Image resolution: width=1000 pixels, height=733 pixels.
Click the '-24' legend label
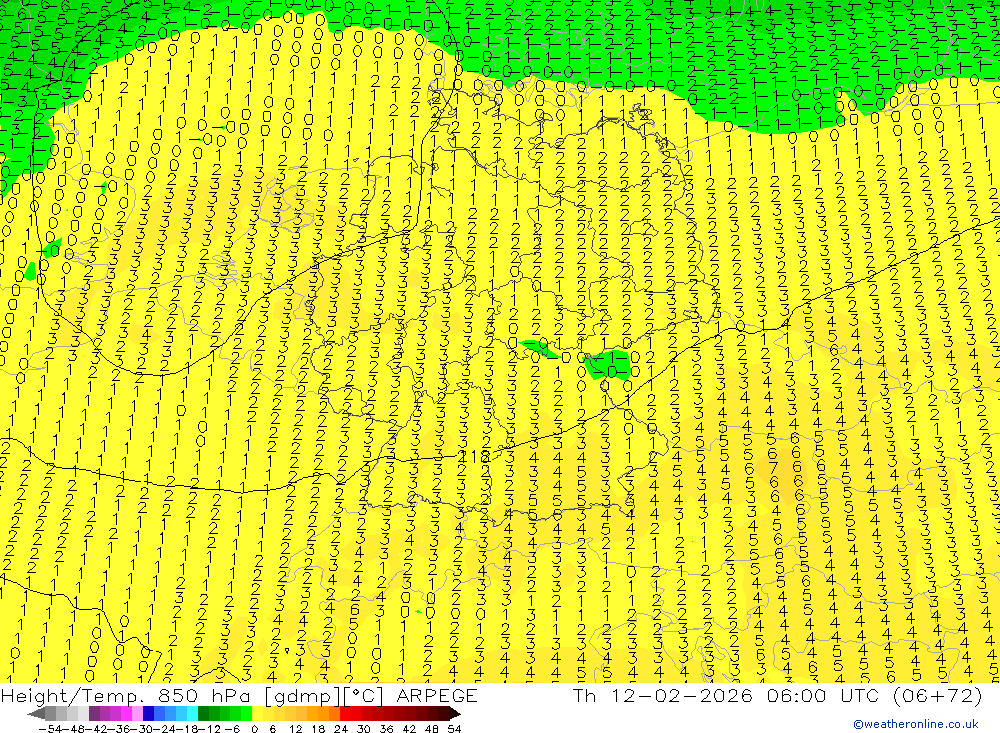(x=164, y=729)
